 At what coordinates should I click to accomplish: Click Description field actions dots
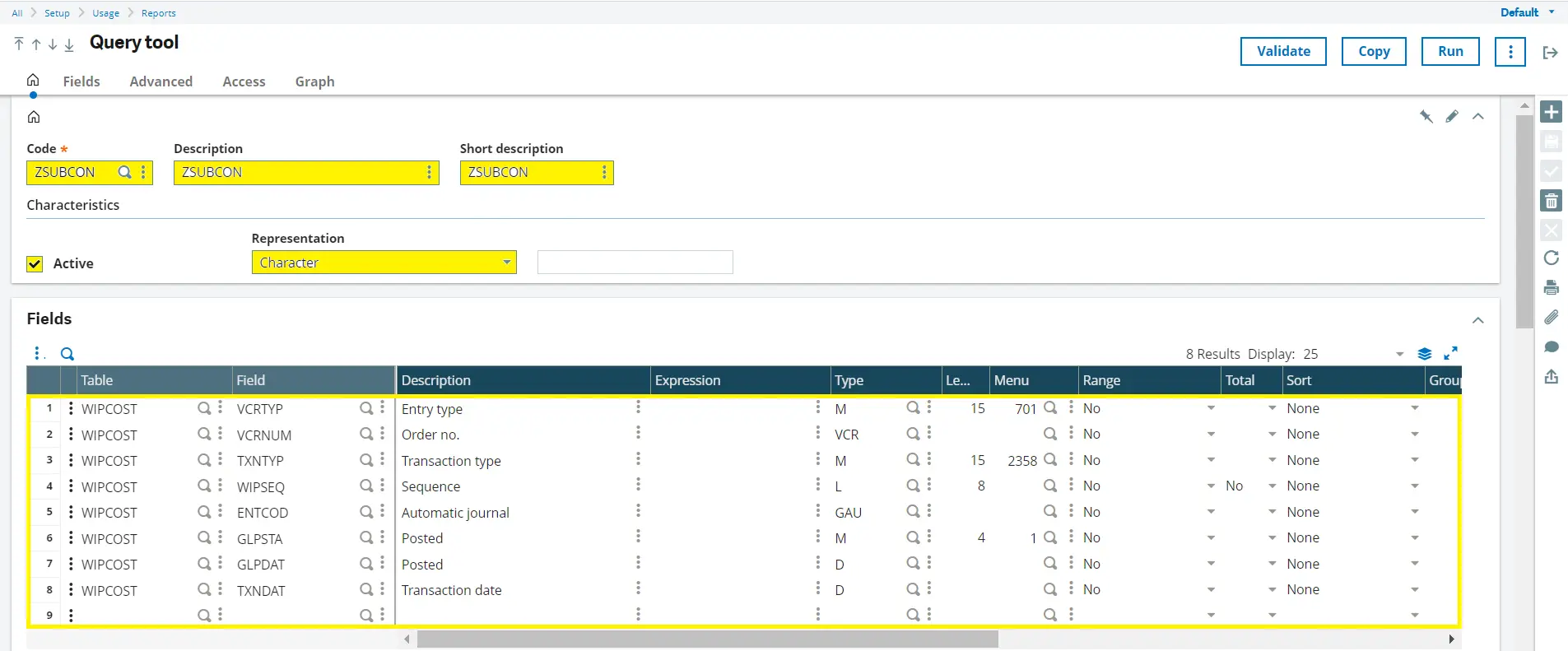pyautogui.click(x=429, y=172)
